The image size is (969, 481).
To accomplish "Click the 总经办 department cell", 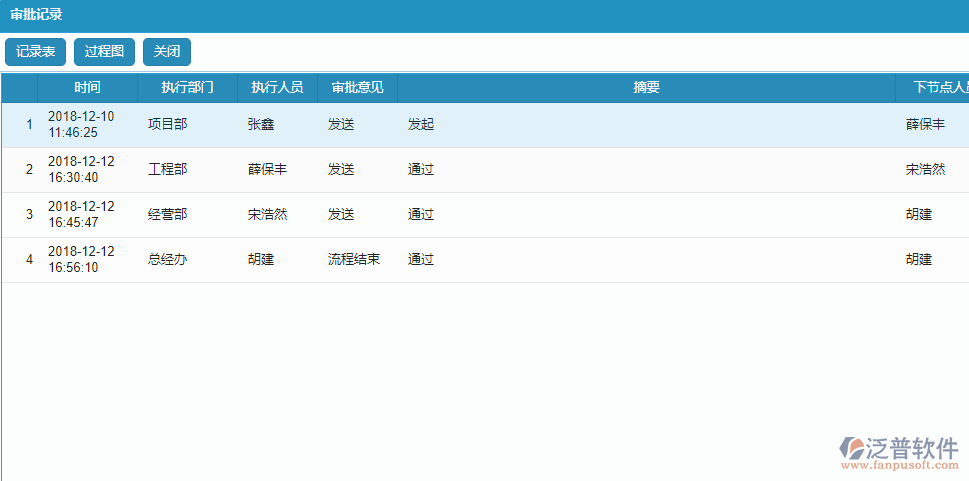I will 167,260.
